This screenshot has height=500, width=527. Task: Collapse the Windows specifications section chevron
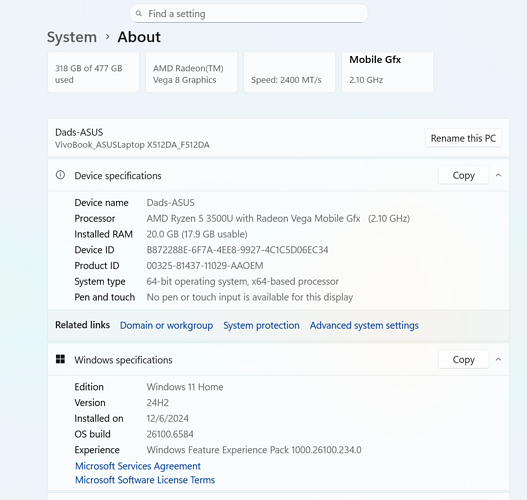tap(498, 359)
